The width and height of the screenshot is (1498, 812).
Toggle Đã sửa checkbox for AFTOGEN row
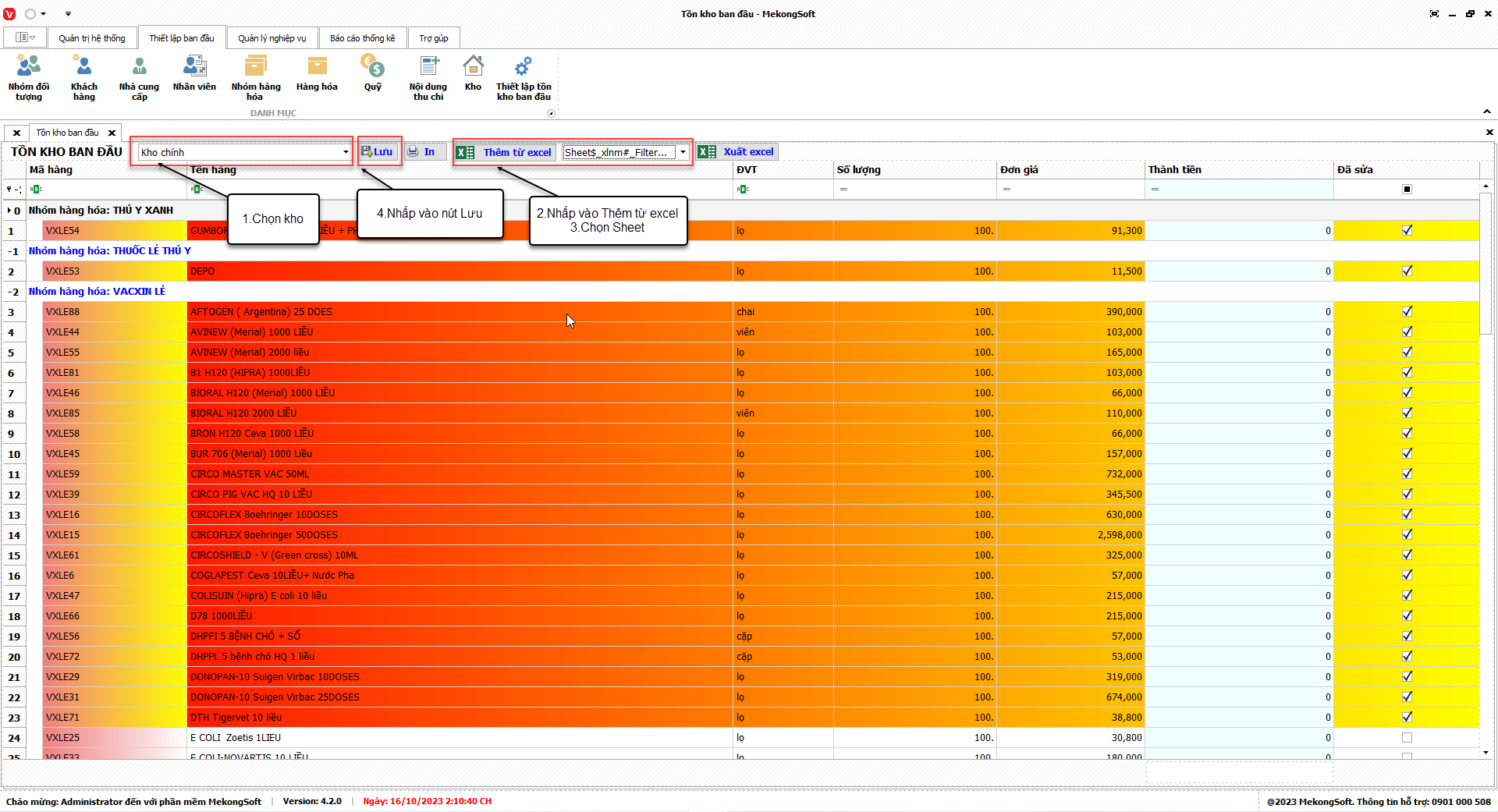(1407, 311)
